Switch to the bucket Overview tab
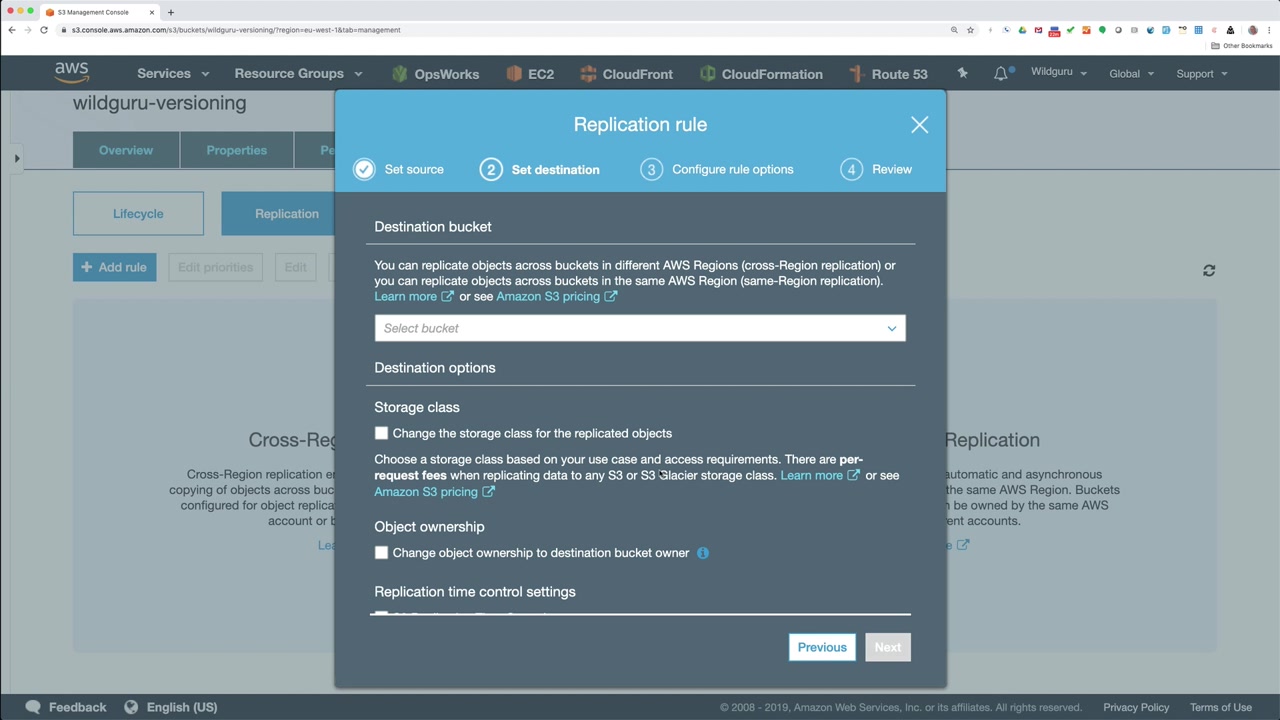The width and height of the screenshot is (1280, 720). 126,150
